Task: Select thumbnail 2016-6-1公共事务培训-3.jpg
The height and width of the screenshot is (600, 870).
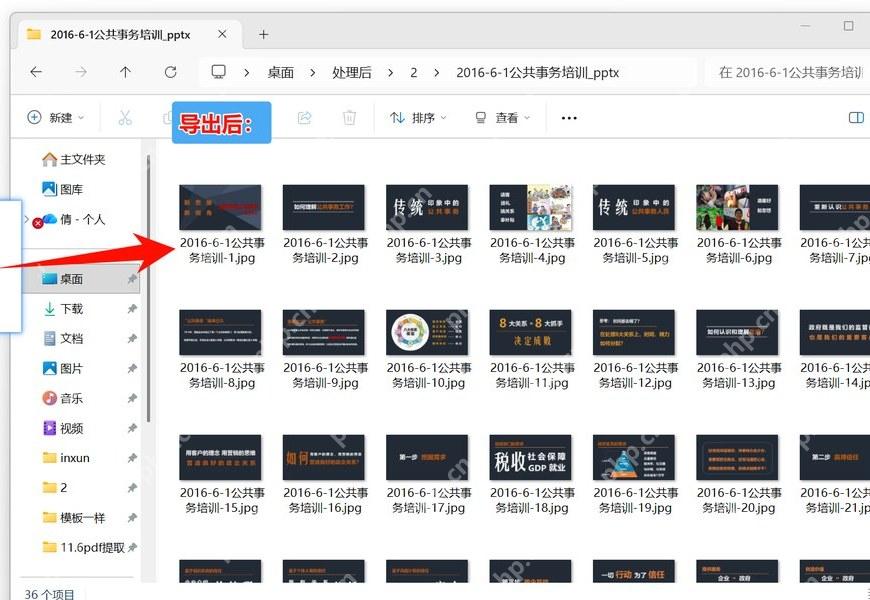Action: [427, 207]
